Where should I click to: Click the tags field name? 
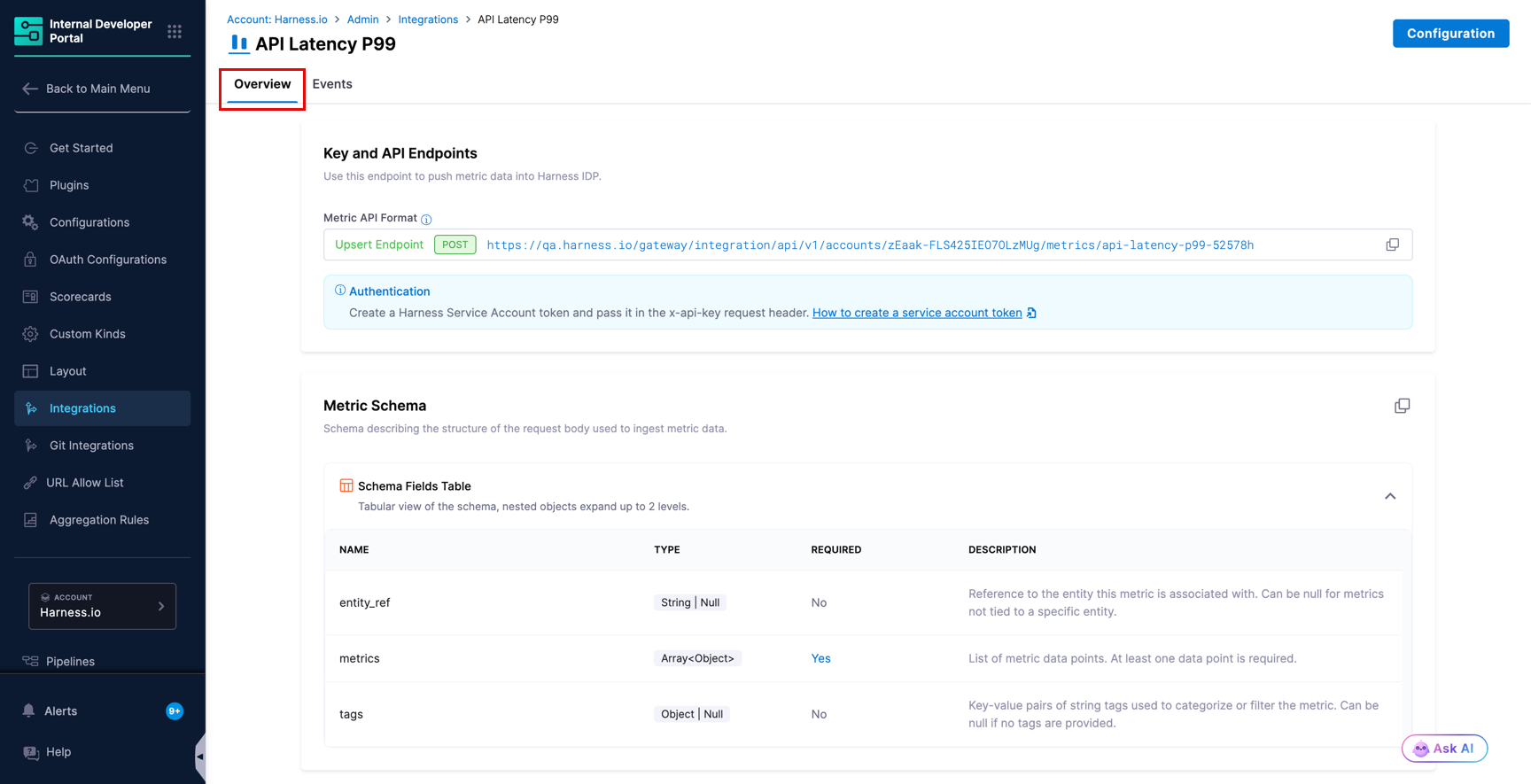[x=351, y=714]
